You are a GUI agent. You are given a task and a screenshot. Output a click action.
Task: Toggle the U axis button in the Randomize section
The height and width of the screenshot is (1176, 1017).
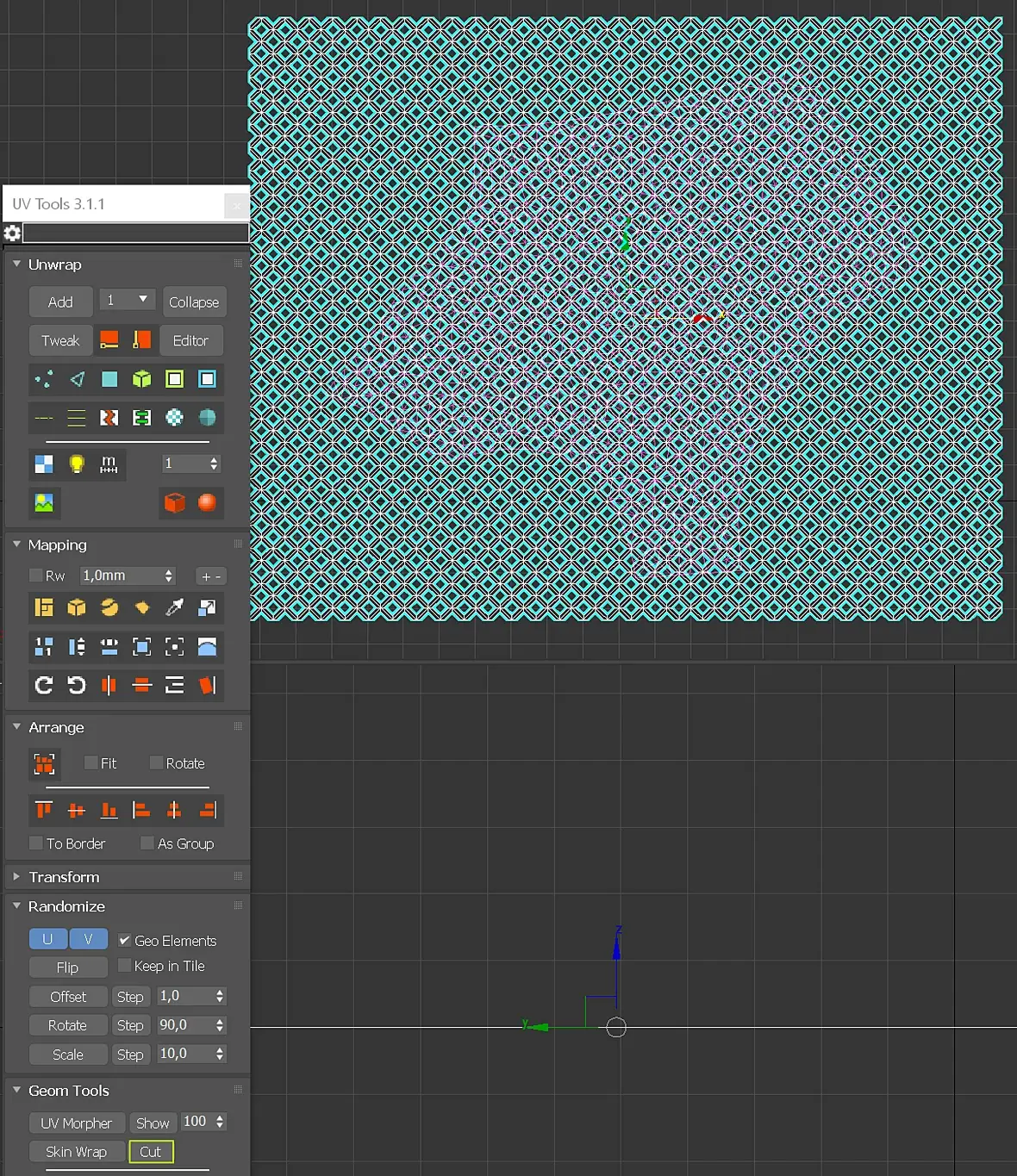click(x=48, y=939)
